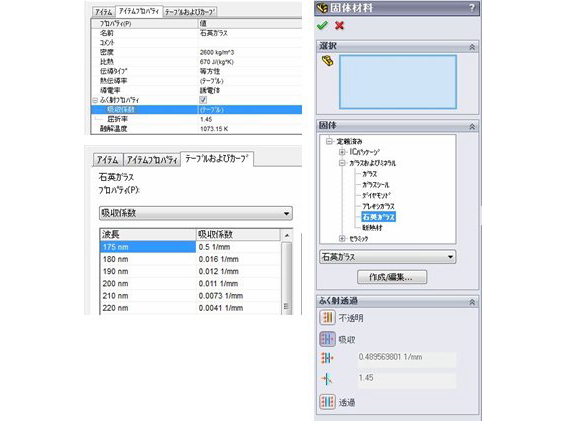Open the 石英ガラス material dropdown
This screenshot has height=421, width=568.
click(x=388, y=257)
